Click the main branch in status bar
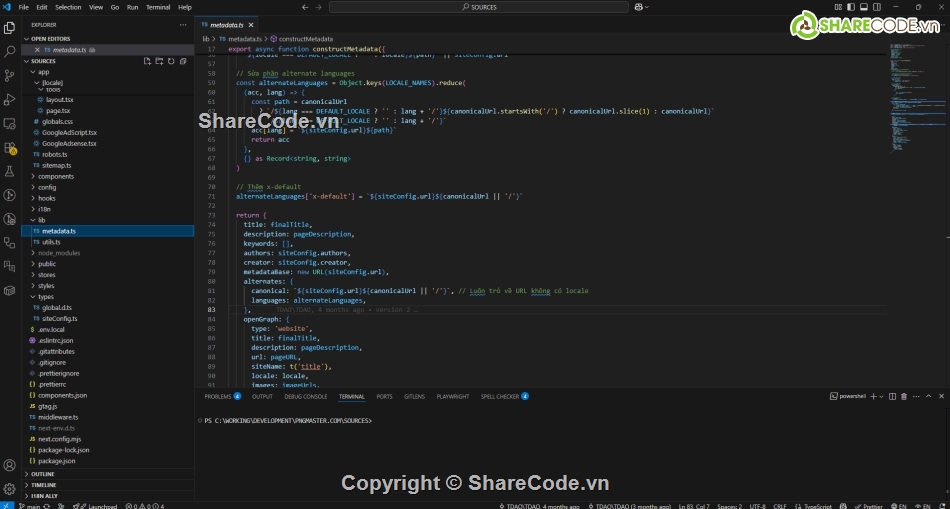This screenshot has width=950, height=509. pyautogui.click(x=29, y=506)
